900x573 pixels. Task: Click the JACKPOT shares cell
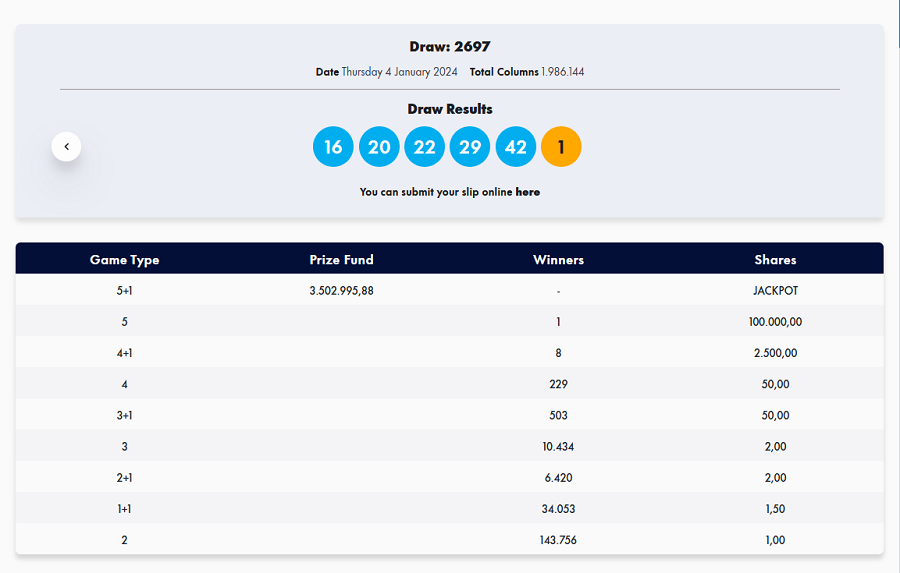775,291
